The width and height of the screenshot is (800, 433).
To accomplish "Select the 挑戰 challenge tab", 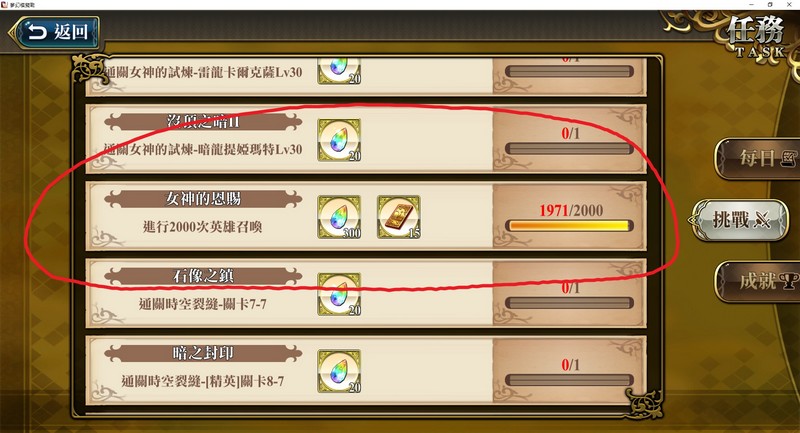I will pos(740,220).
